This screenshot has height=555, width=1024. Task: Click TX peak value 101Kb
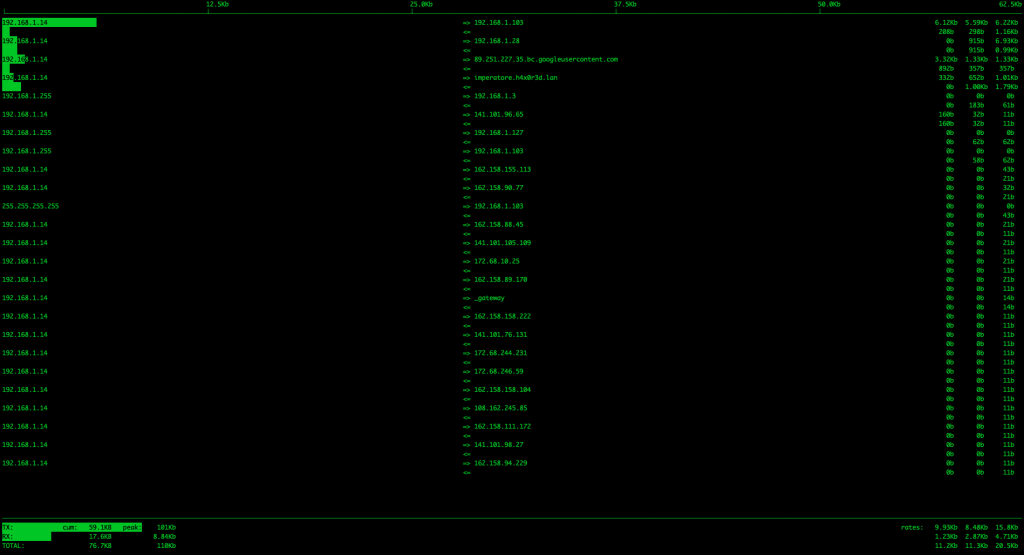[x=166, y=528]
